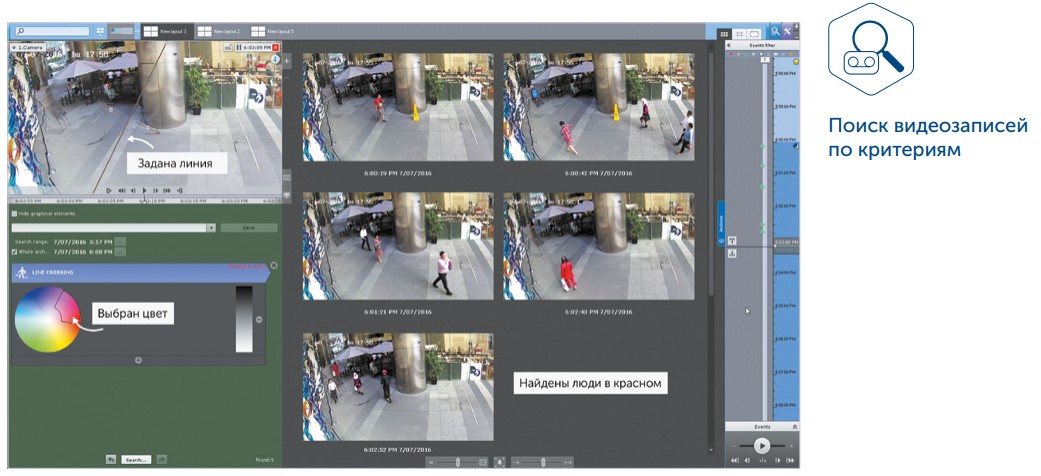Click the undo arrow left of Search

click(x=112, y=459)
